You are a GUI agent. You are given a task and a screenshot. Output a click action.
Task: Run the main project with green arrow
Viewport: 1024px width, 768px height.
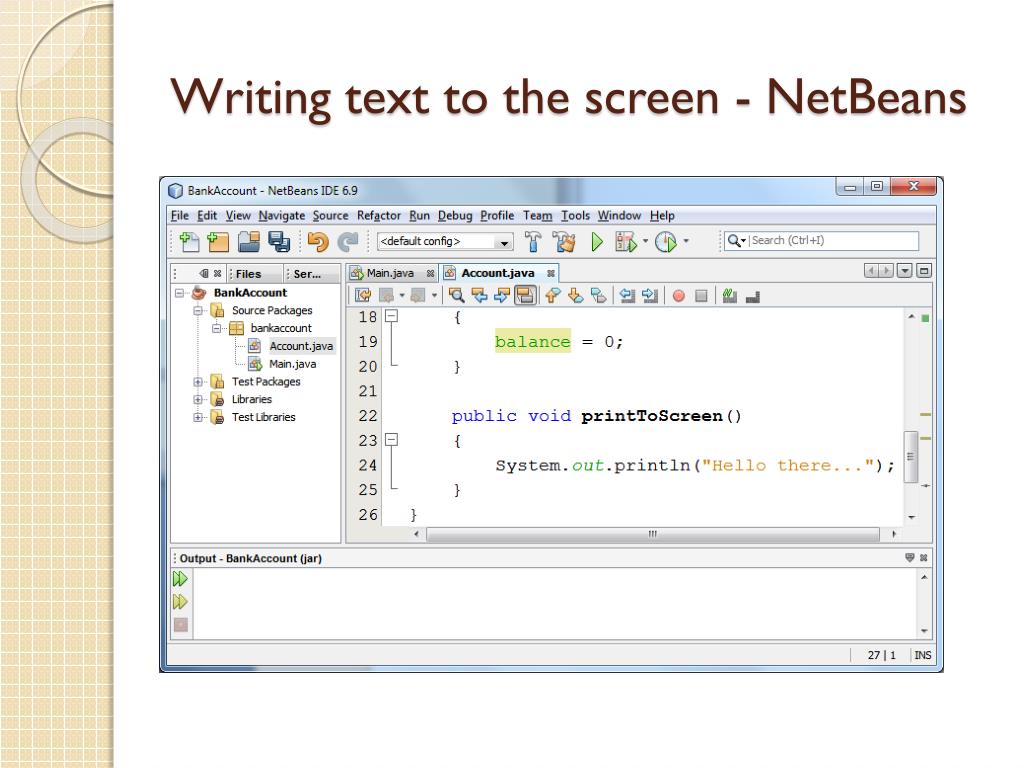point(597,242)
